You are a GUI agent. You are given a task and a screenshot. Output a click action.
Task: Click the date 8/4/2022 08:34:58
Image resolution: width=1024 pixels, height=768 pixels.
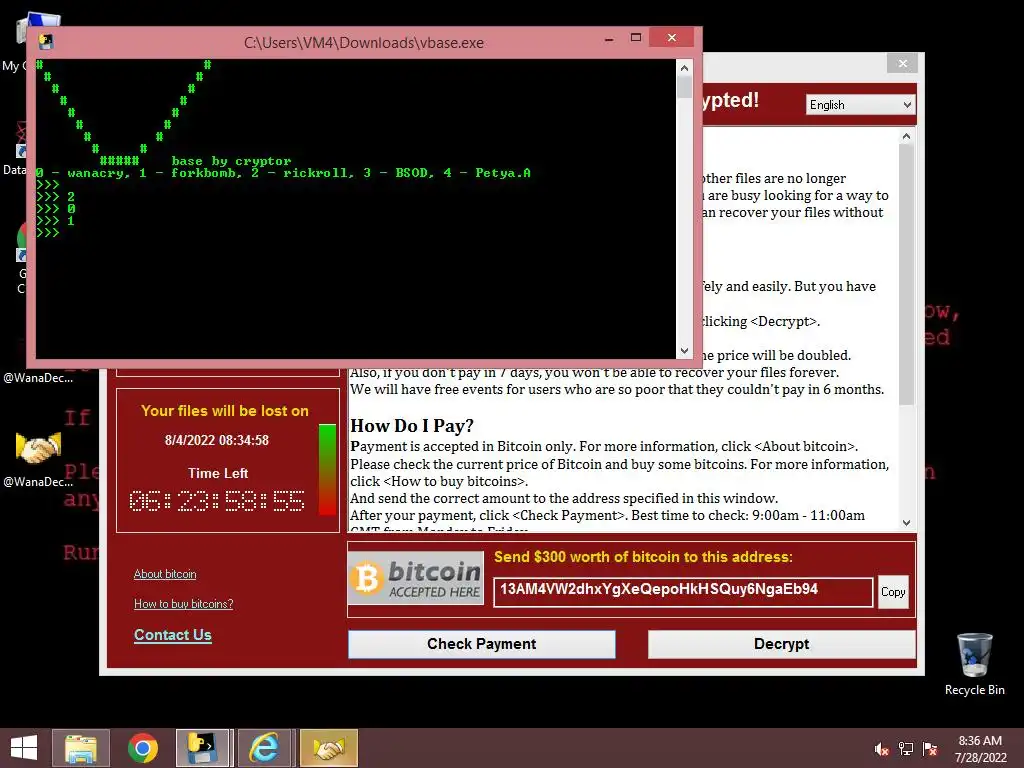tap(217, 440)
